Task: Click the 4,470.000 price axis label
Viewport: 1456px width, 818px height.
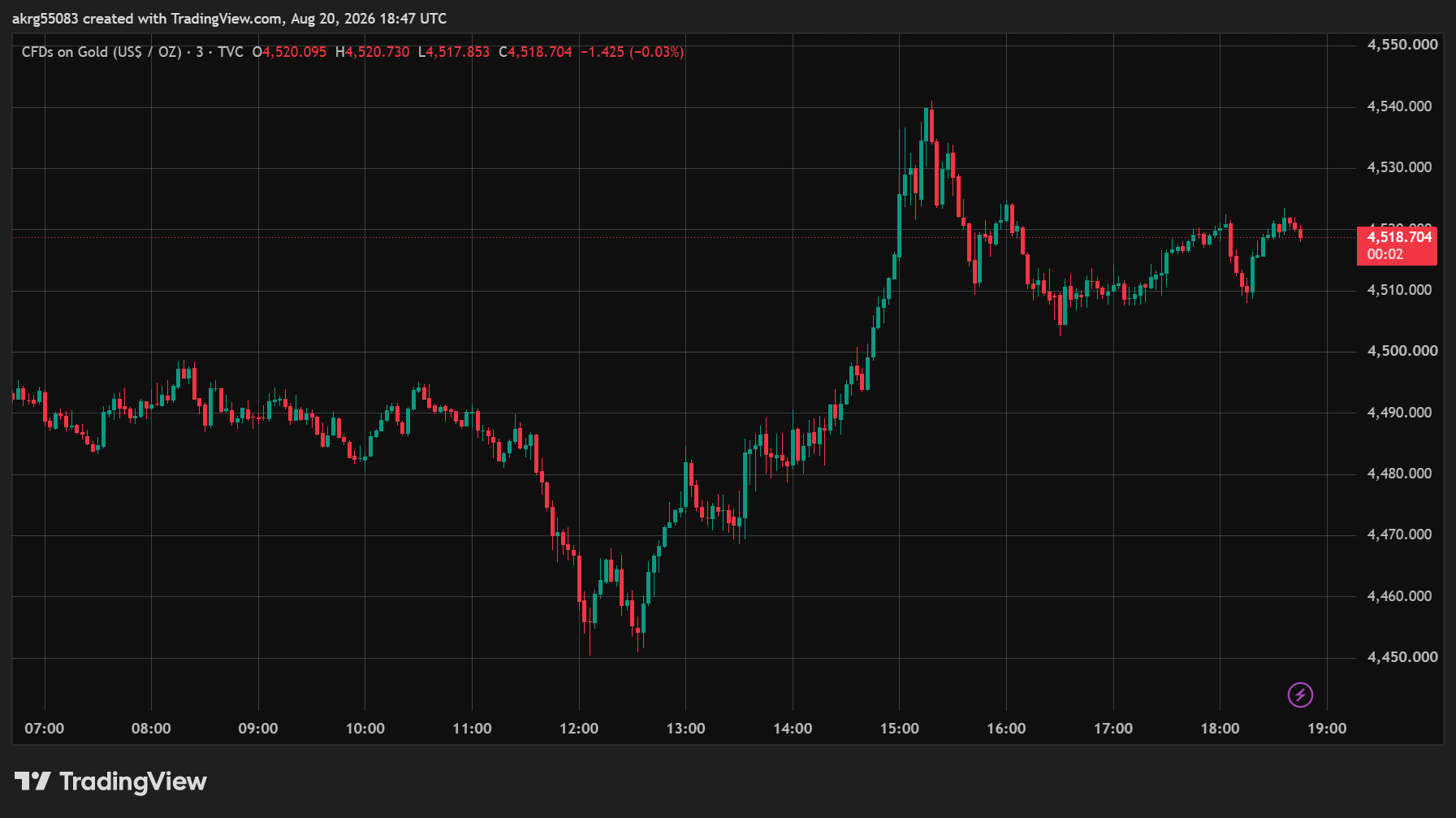Action: [x=1399, y=535]
